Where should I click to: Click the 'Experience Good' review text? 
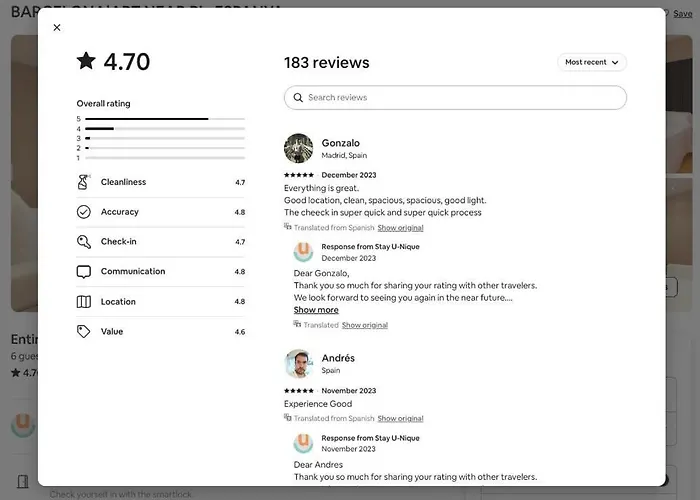318,404
